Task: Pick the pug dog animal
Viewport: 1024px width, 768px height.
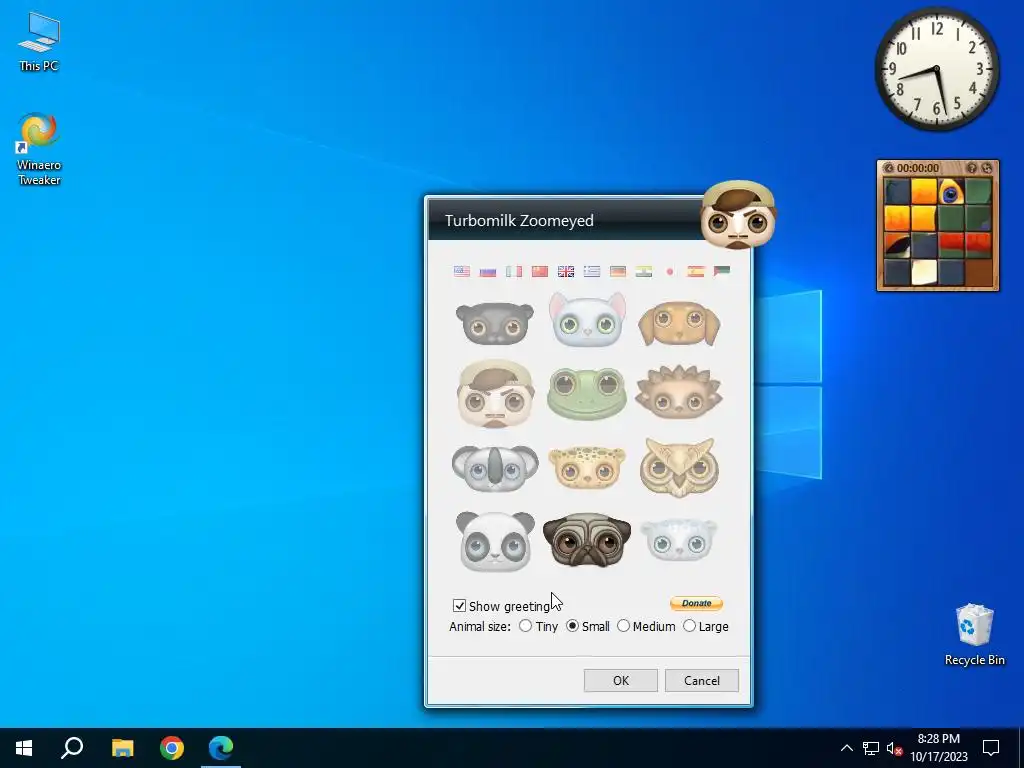Action: (x=586, y=539)
